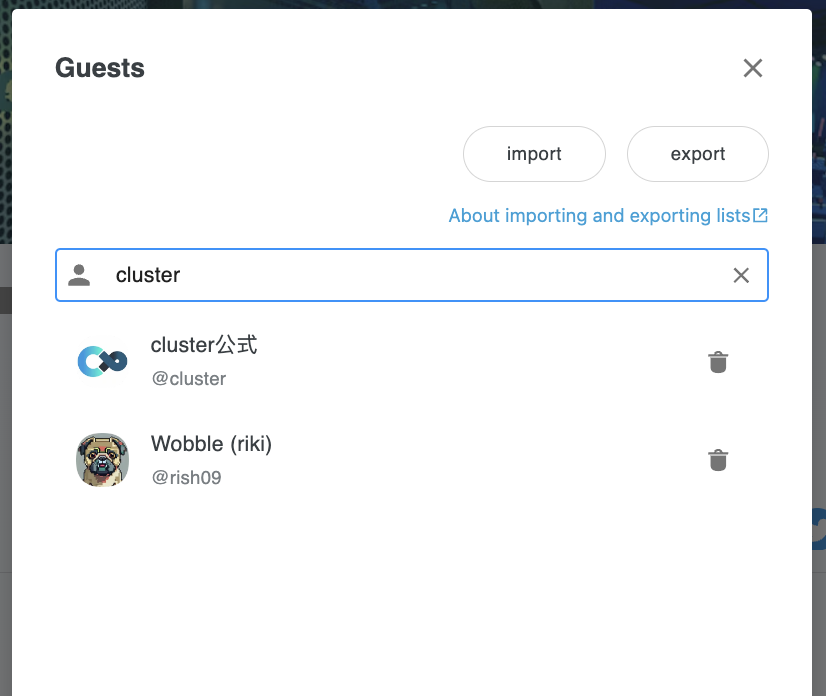The height and width of the screenshot is (696, 826).
Task: Click the import button
Action: click(x=534, y=154)
